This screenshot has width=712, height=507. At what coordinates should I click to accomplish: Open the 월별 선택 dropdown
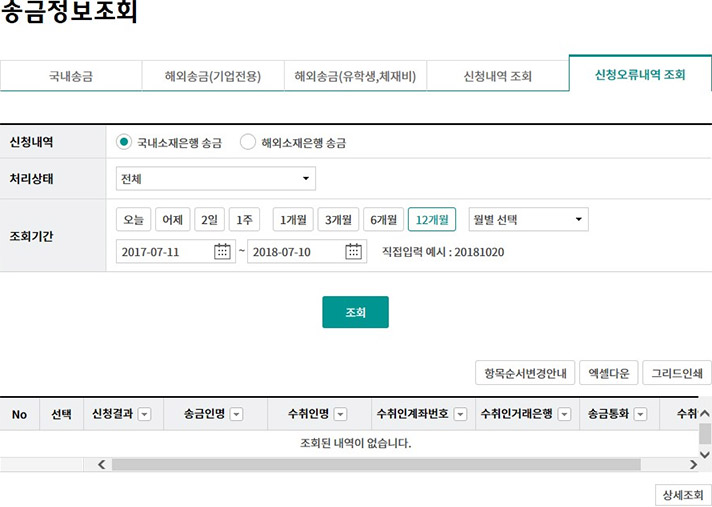(x=528, y=220)
